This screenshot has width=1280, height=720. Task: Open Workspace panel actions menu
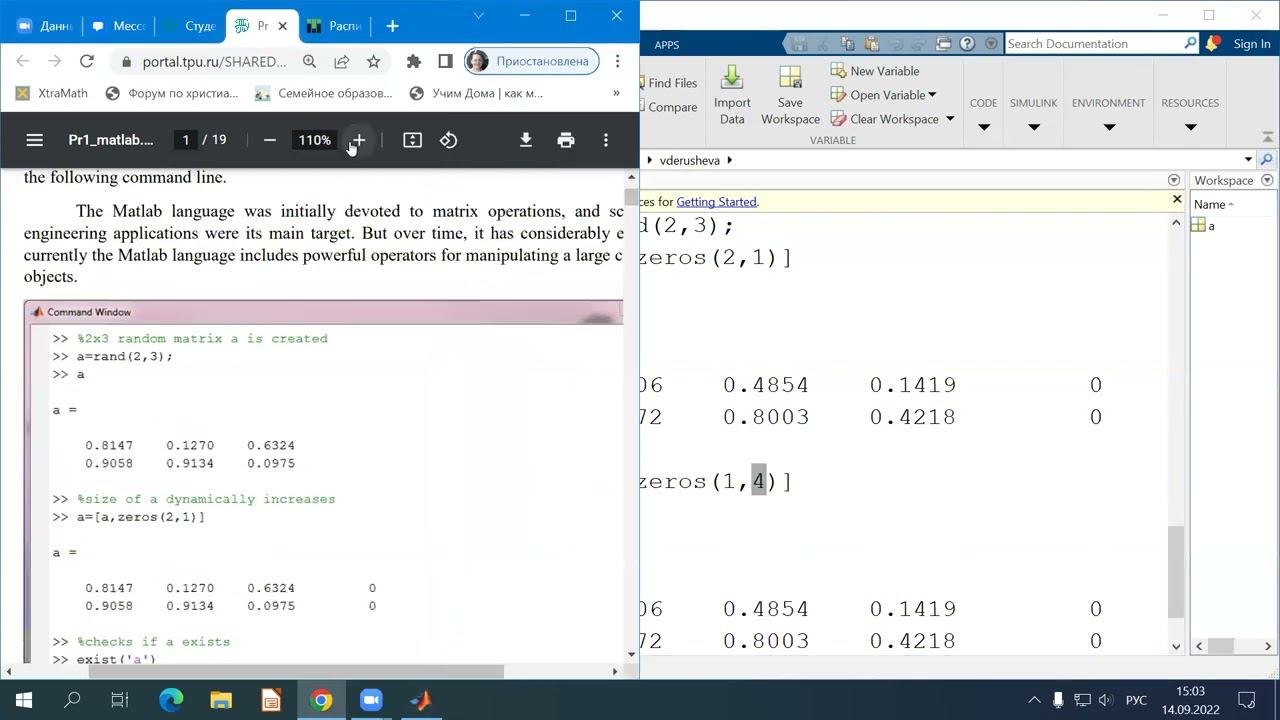pos(1267,180)
